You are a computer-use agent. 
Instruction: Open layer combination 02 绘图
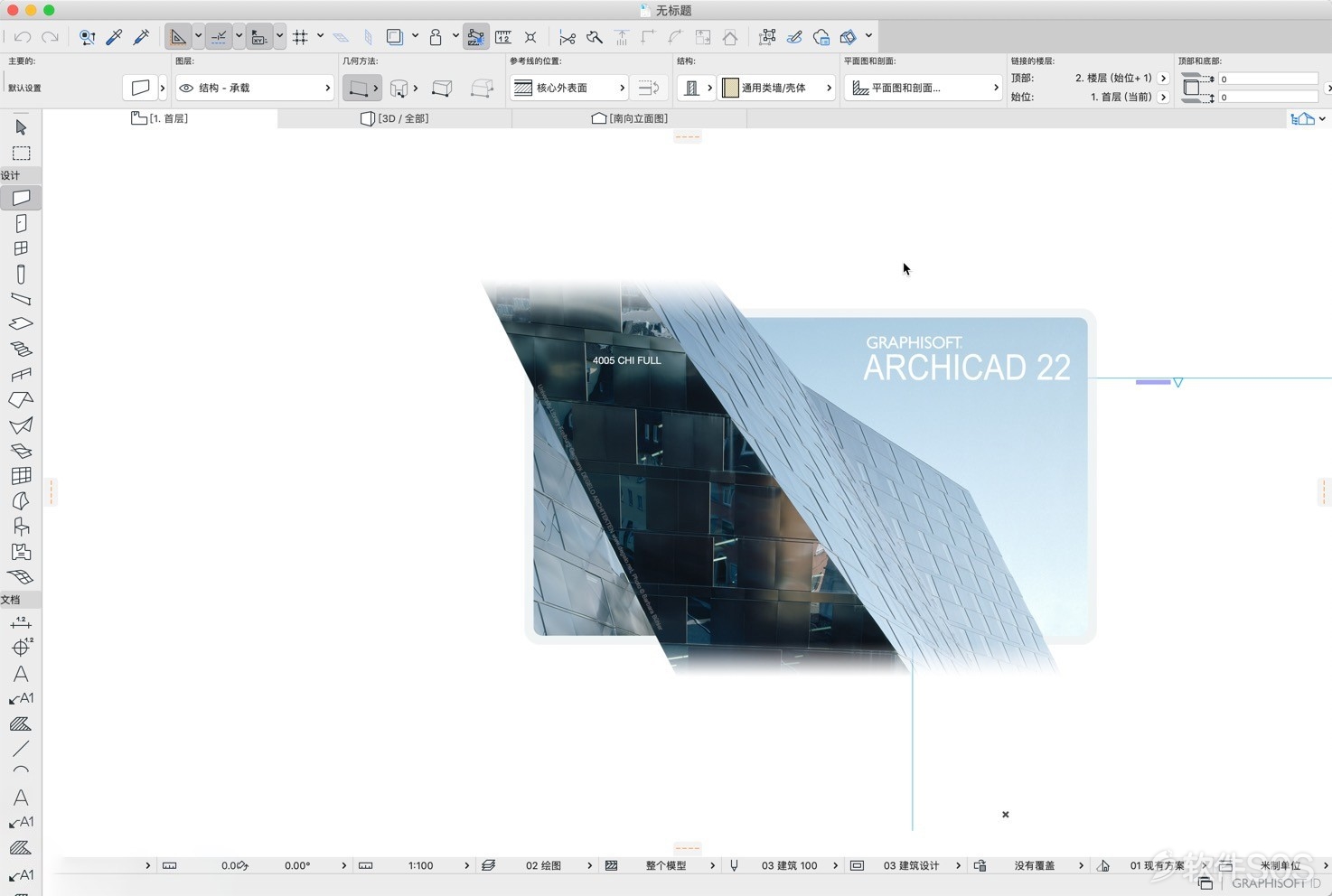[x=536, y=865]
